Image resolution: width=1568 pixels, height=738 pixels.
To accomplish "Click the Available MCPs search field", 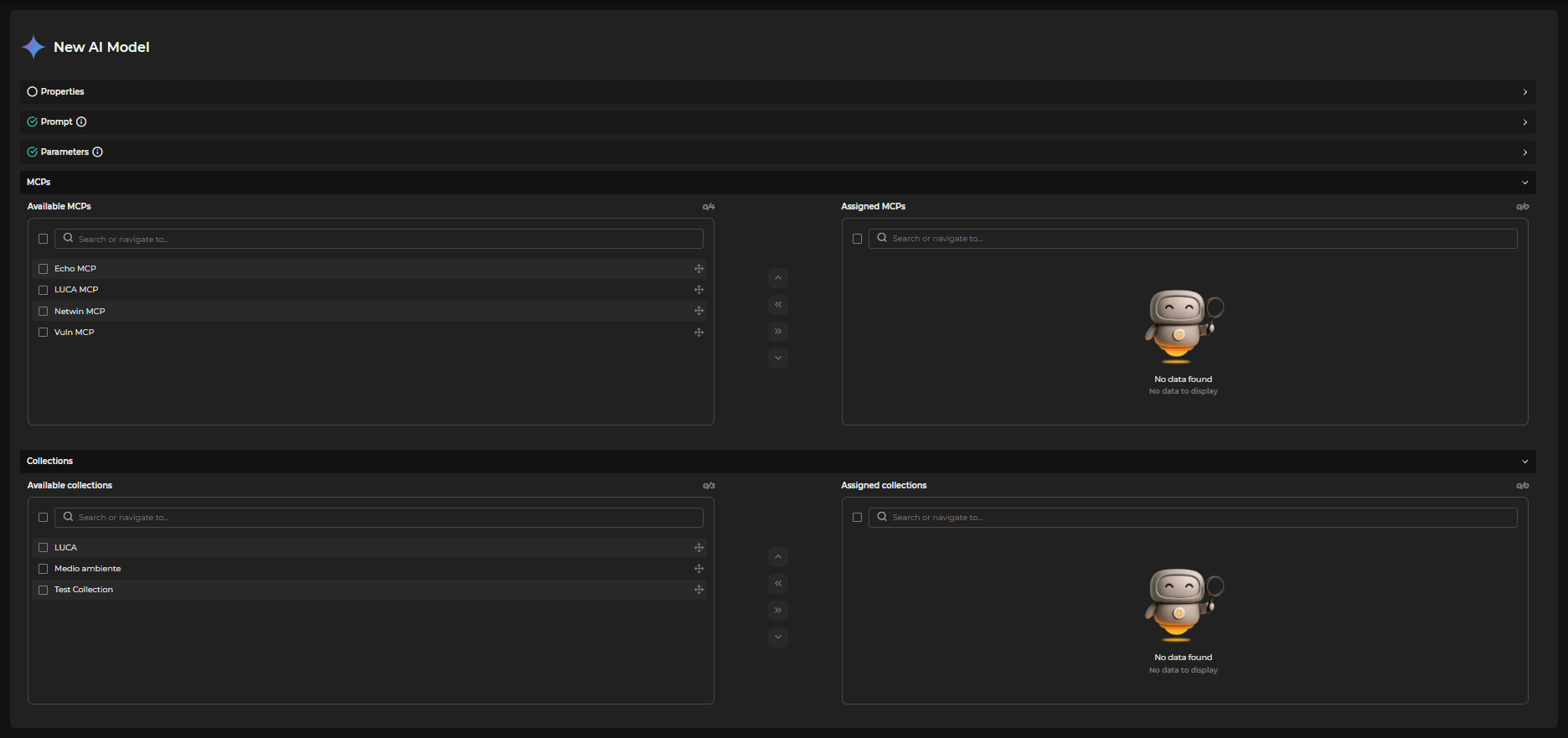I will coord(379,239).
